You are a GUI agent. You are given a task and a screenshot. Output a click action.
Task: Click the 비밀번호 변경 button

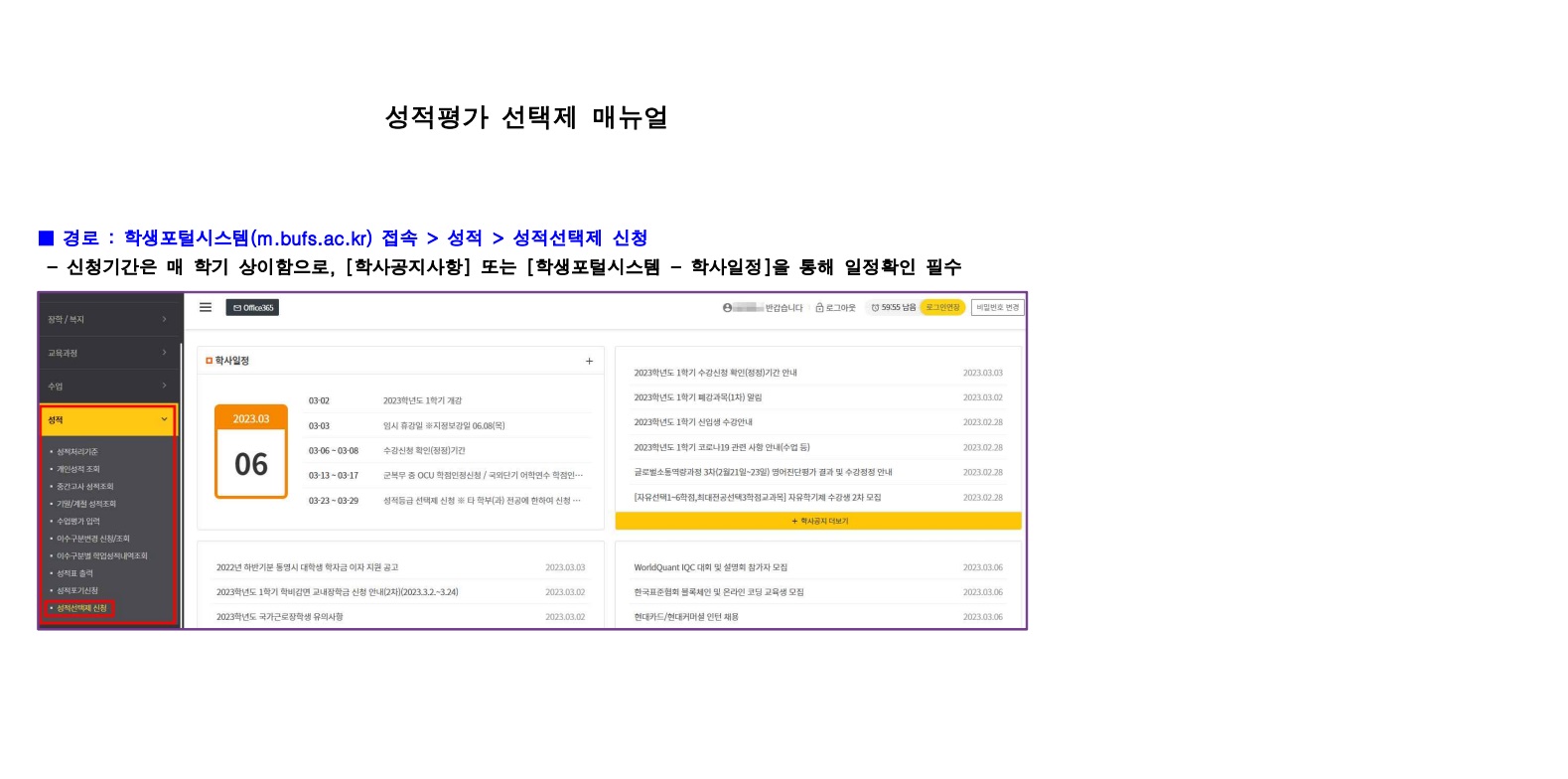[x=997, y=308]
